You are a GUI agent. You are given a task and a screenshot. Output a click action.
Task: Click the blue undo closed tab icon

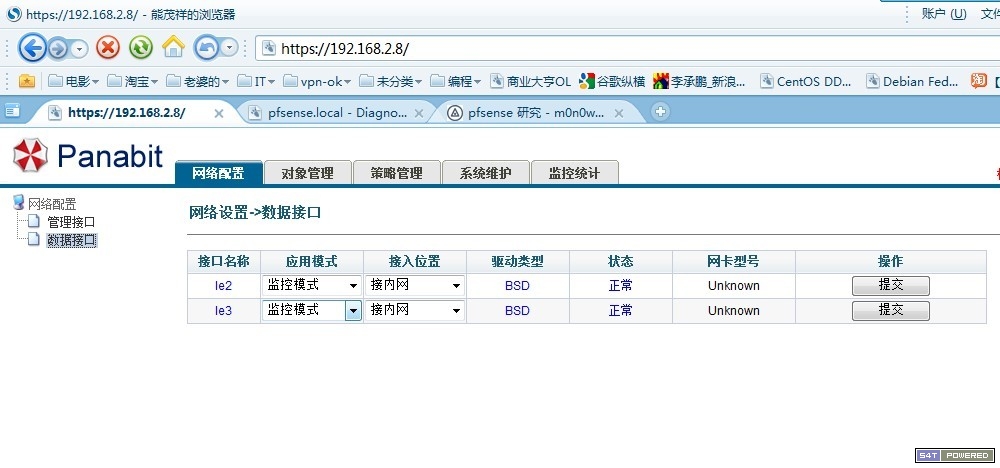[207, 47]
